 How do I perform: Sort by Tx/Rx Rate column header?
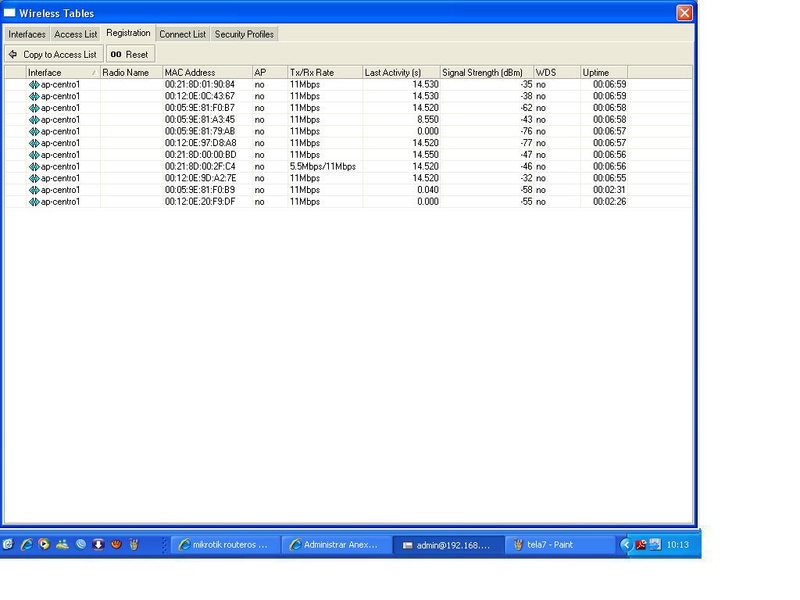tap(326, 72)
